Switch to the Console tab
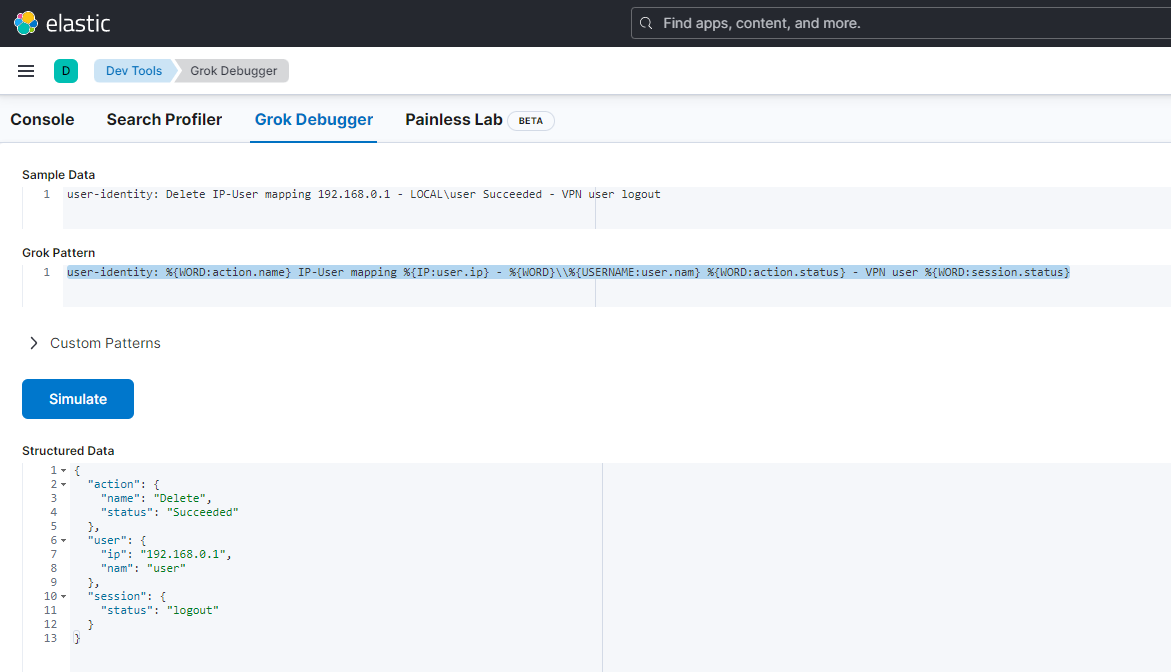Viewport: 1171px width, 672px height. [x=43, y=119]
